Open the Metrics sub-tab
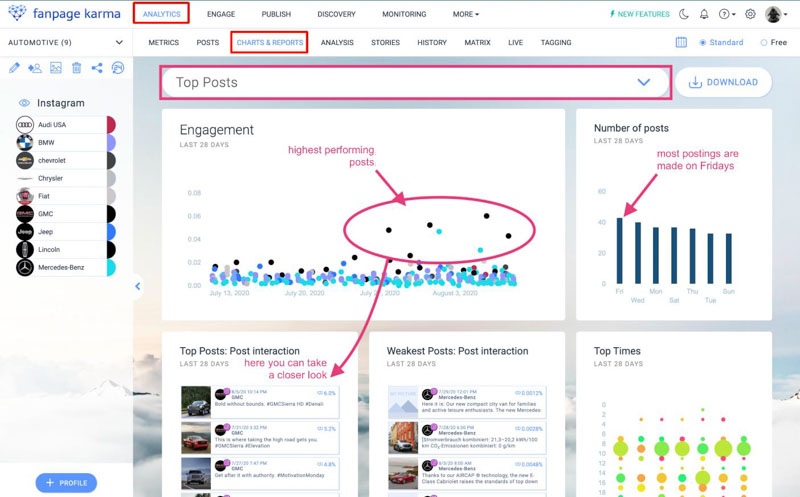800x497 pixels. tap(164, 43)
